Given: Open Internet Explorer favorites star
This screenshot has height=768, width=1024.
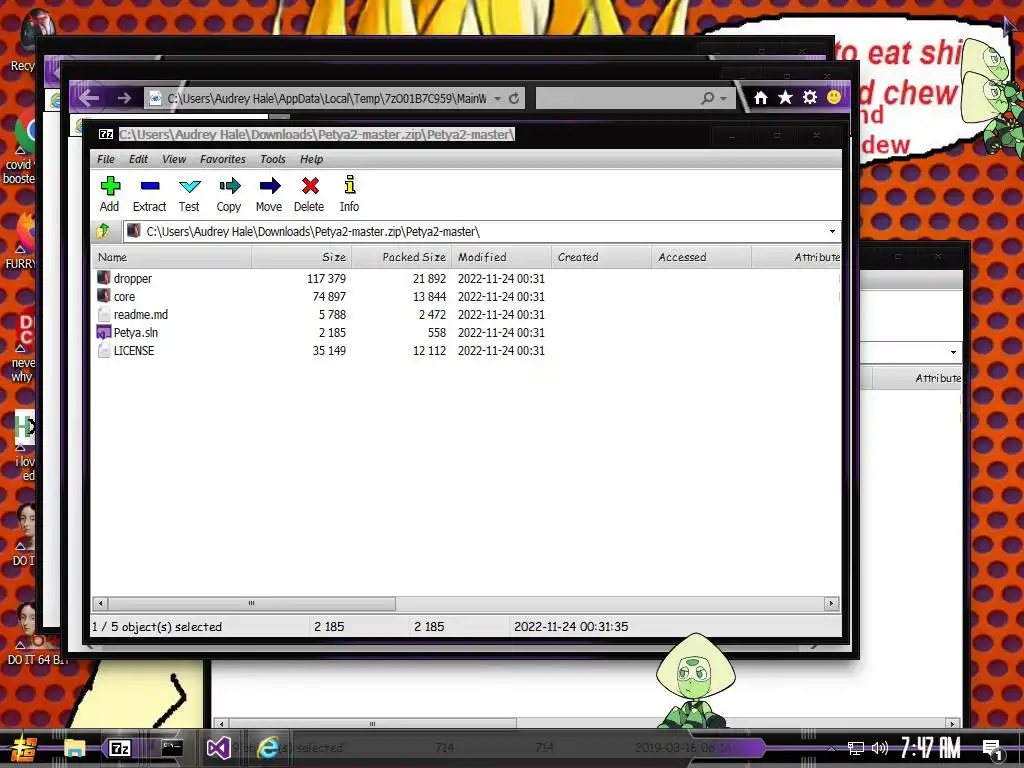Looking at the screenshot, I should click(785, 97).
